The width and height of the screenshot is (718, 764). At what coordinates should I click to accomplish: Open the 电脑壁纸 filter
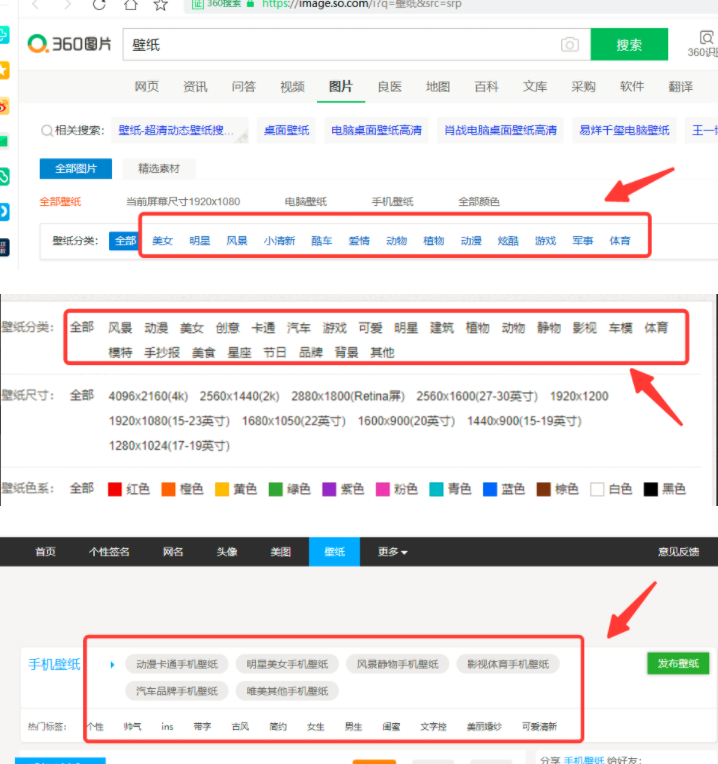(305, 202)
